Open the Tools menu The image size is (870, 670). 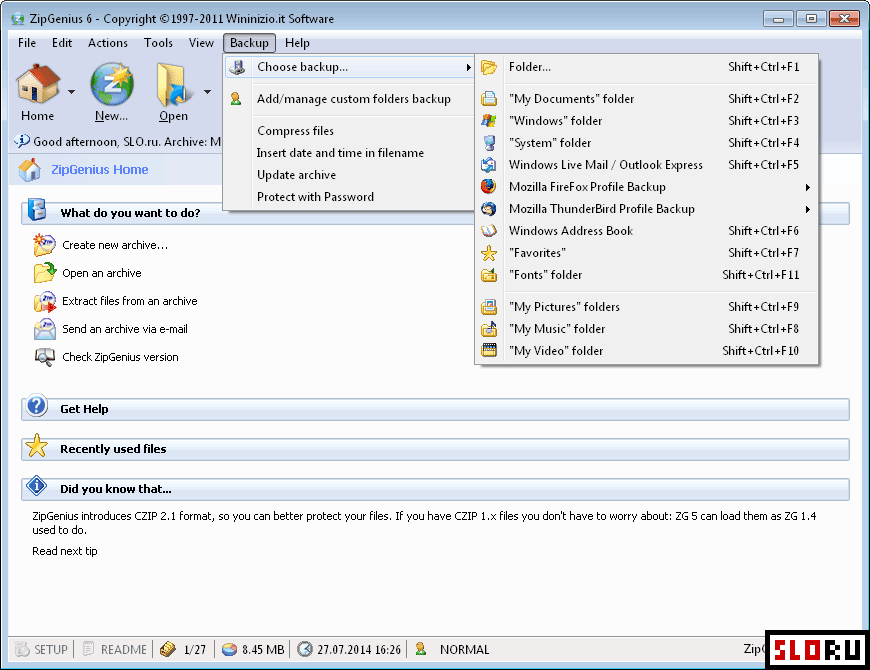[158, 43]
